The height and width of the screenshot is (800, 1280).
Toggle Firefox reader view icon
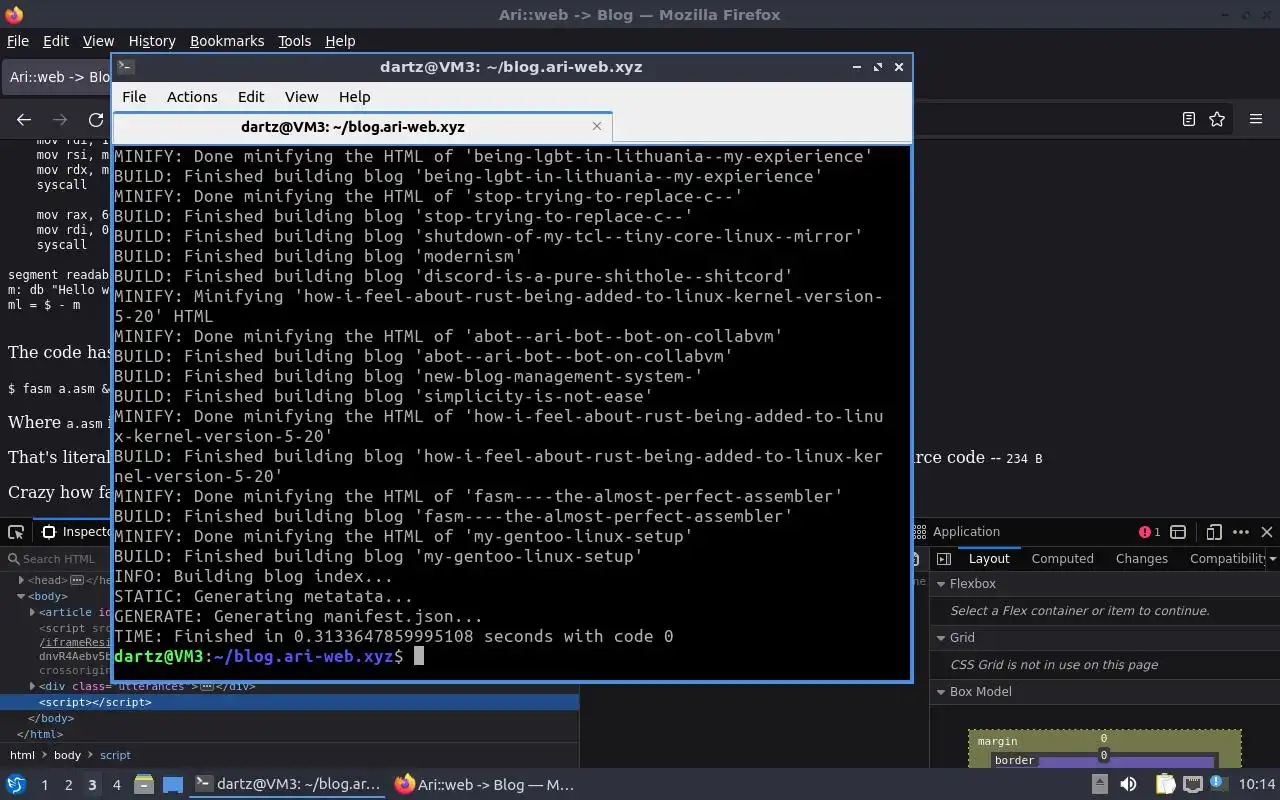pos(1188,119)
